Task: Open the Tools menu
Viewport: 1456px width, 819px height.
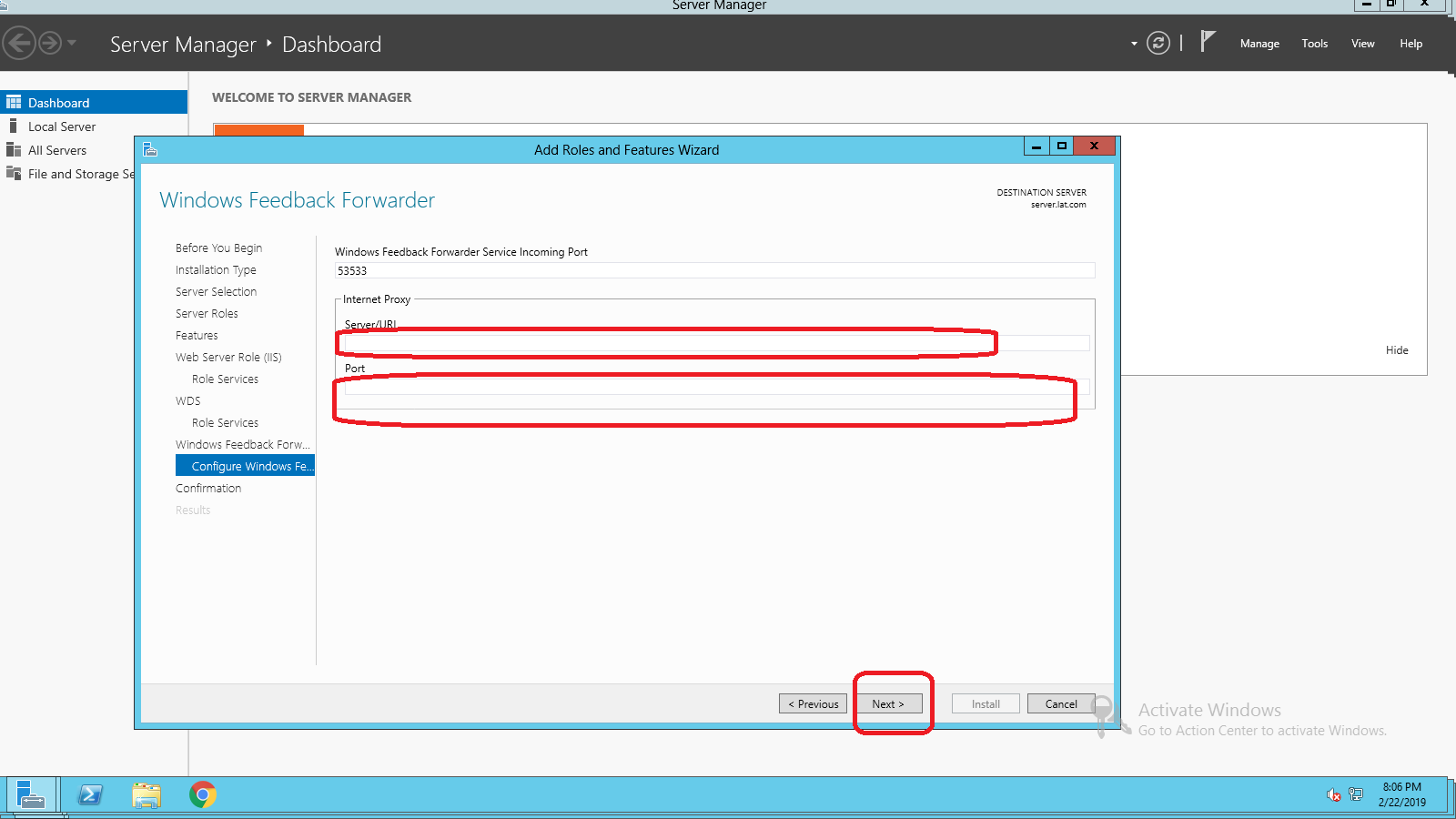Action: coord(1314,44)
